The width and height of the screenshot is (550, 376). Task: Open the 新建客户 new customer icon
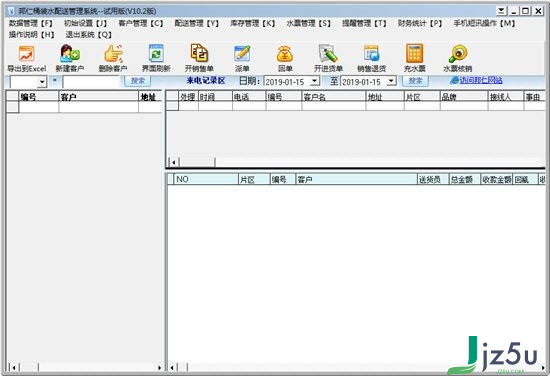[70, 54]
